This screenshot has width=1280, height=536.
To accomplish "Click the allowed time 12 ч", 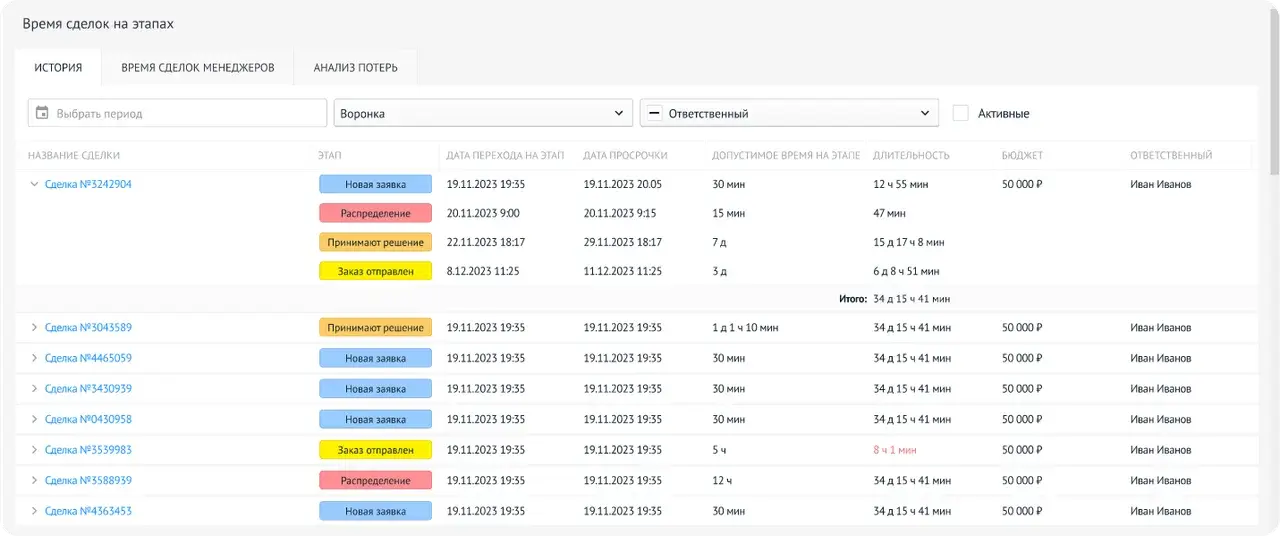I will click(722, 480).
